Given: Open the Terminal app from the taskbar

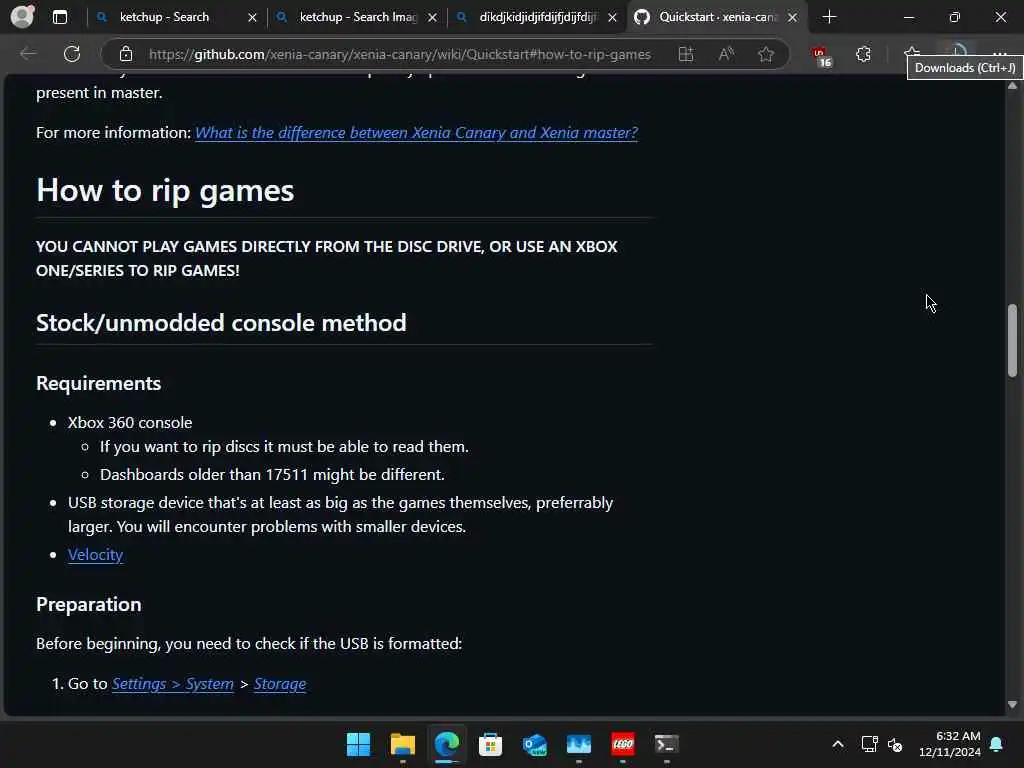Looking at the screenshot, I should click(x=667, y=744).
